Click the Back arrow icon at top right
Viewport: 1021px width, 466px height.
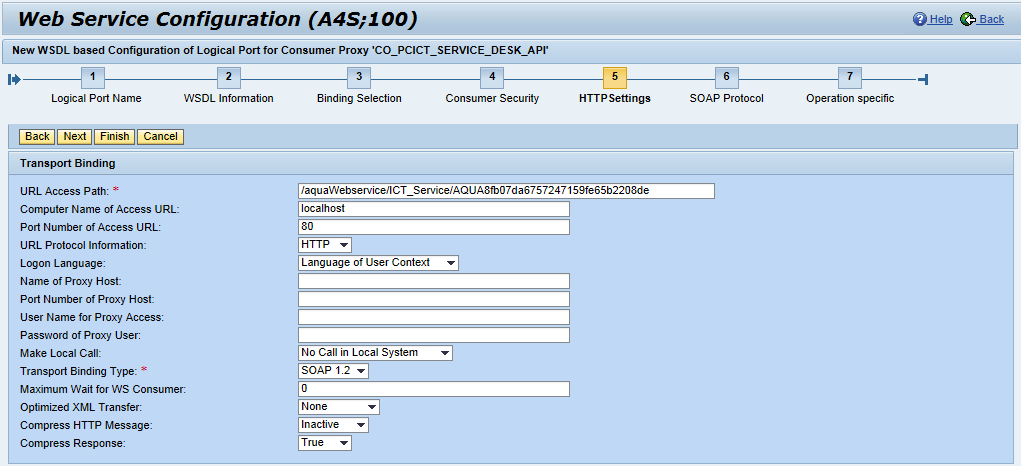[967, 20]
